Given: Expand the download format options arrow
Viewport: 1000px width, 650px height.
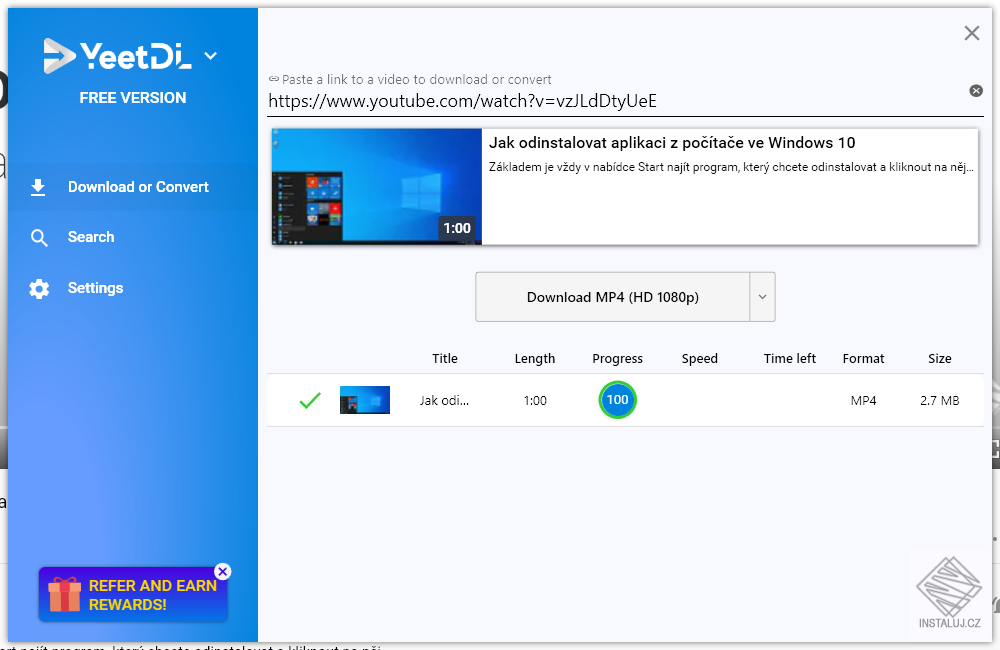Looking at the screenshot, I should [x=762, y=297].
